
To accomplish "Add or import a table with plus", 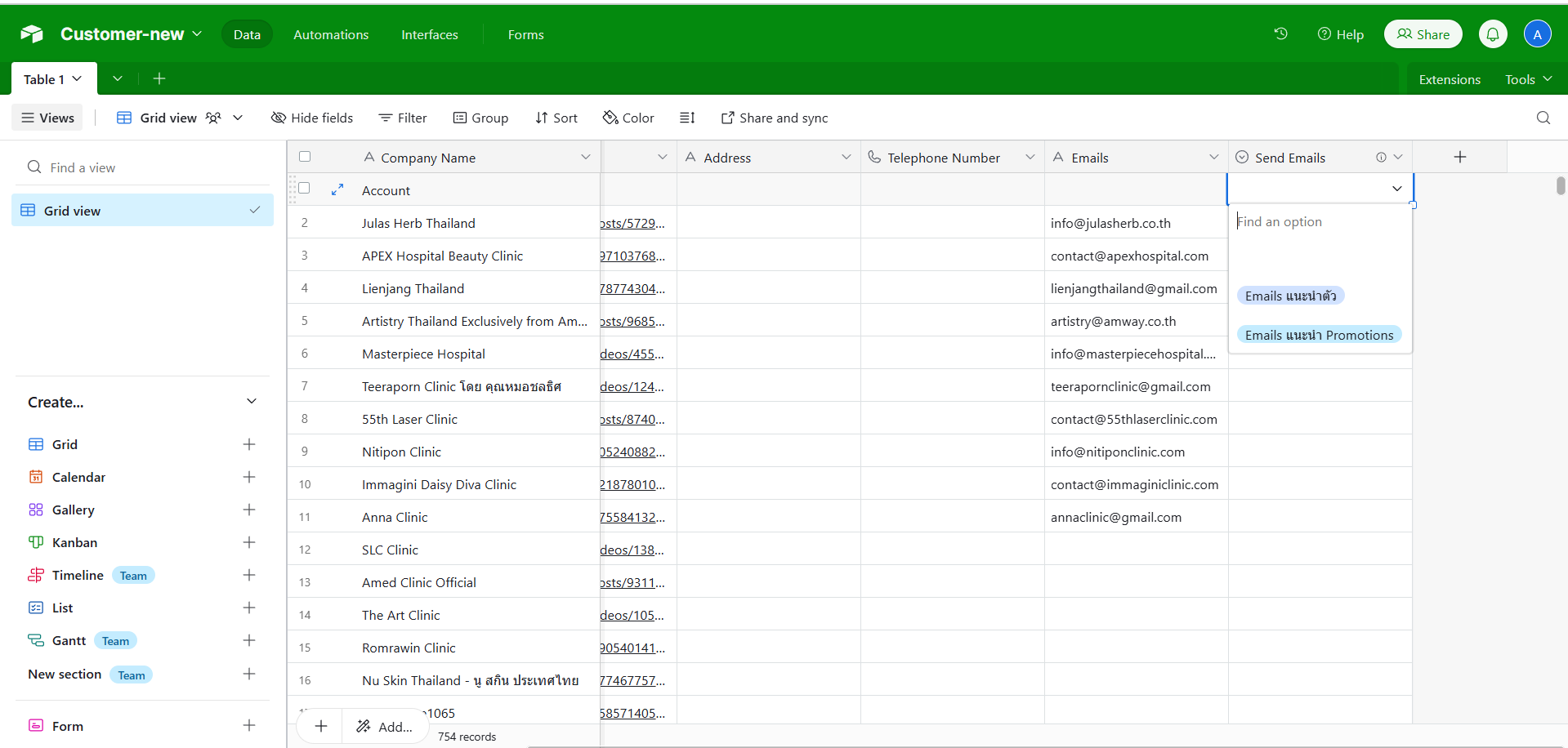I will tap(159, 78).
